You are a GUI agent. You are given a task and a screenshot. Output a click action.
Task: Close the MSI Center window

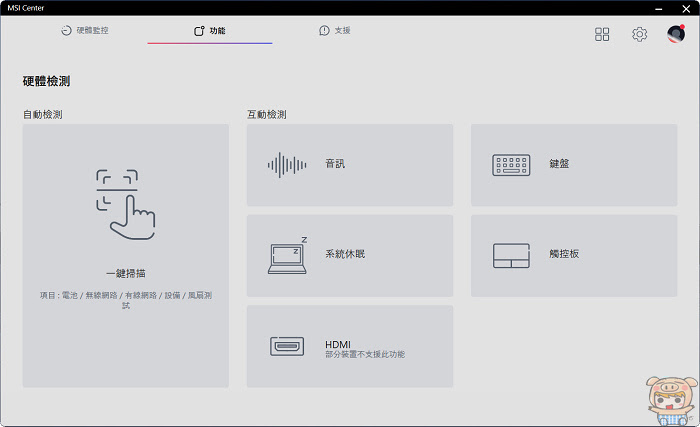(x=686, y=8)
